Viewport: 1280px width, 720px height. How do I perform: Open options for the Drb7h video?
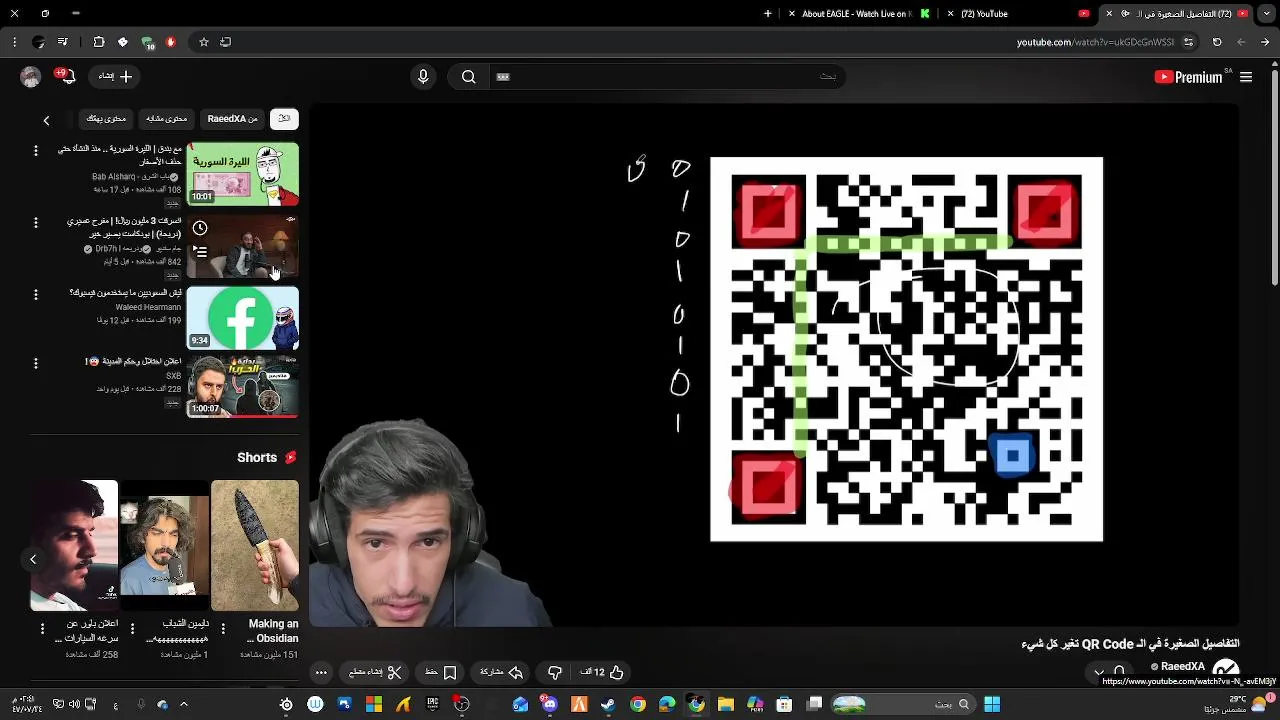[x=36, y=223]
